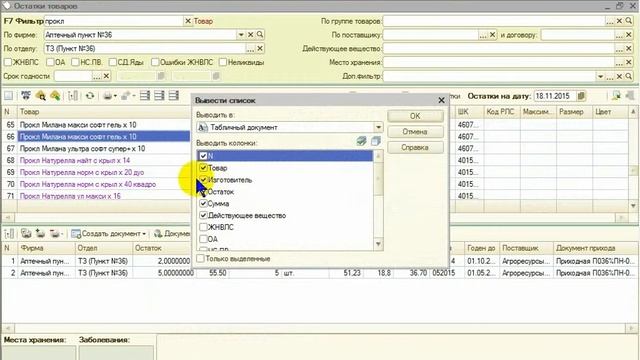Image resolution: width=640 pixels, height=360 pixels.
Task: Clear the F7 Фильтр field with X
Action: [188, 21]
